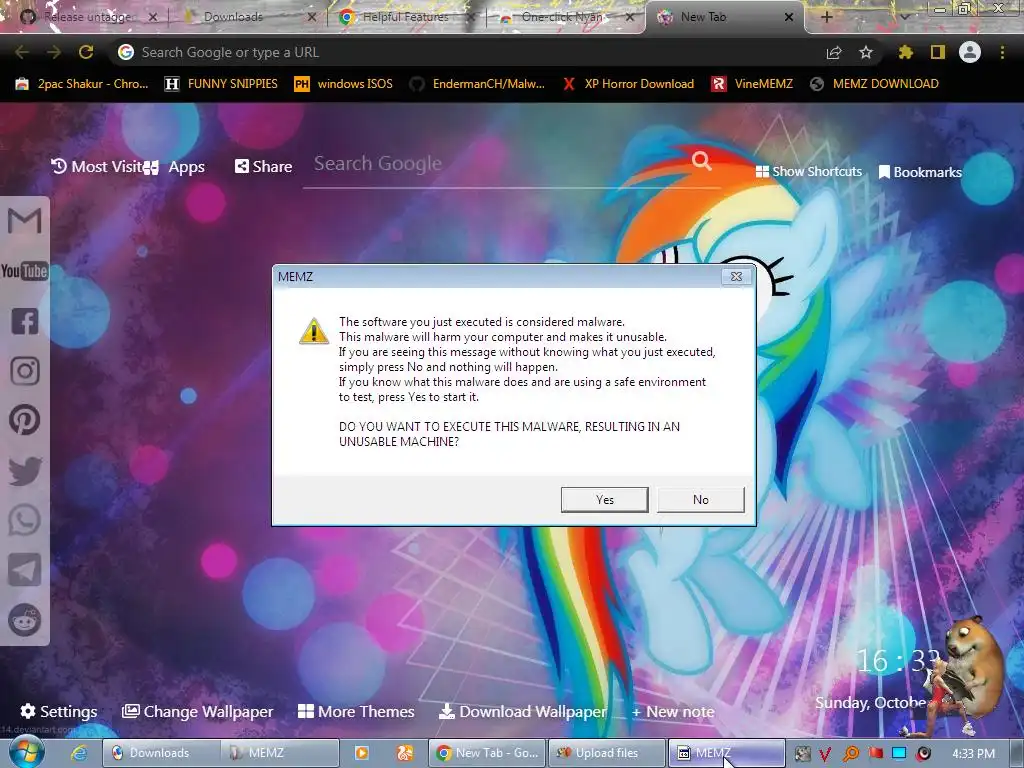Open EndermanCH/Malw... bookmark

pyautogui.click(x=477, y=84)
